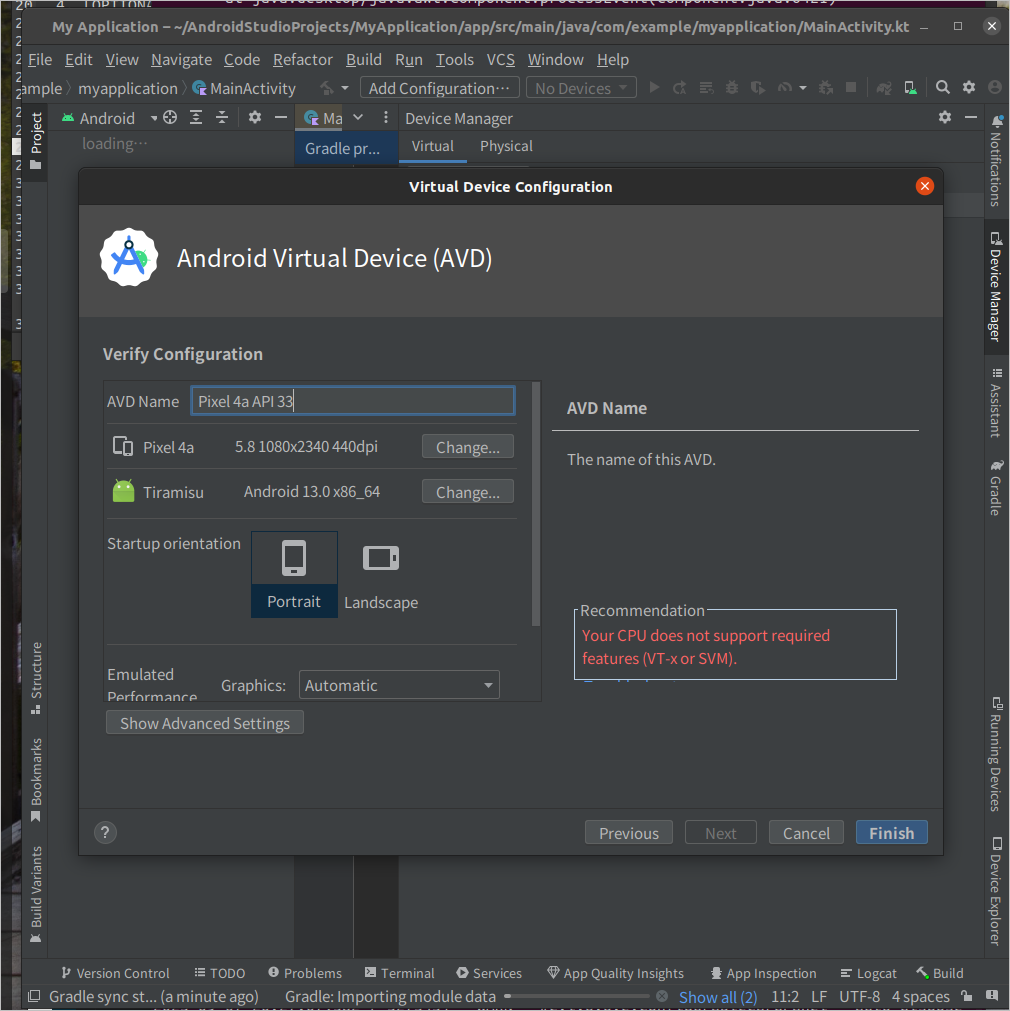Open the Refactor menu
1010x1011 pixels.
pos(302,59)
